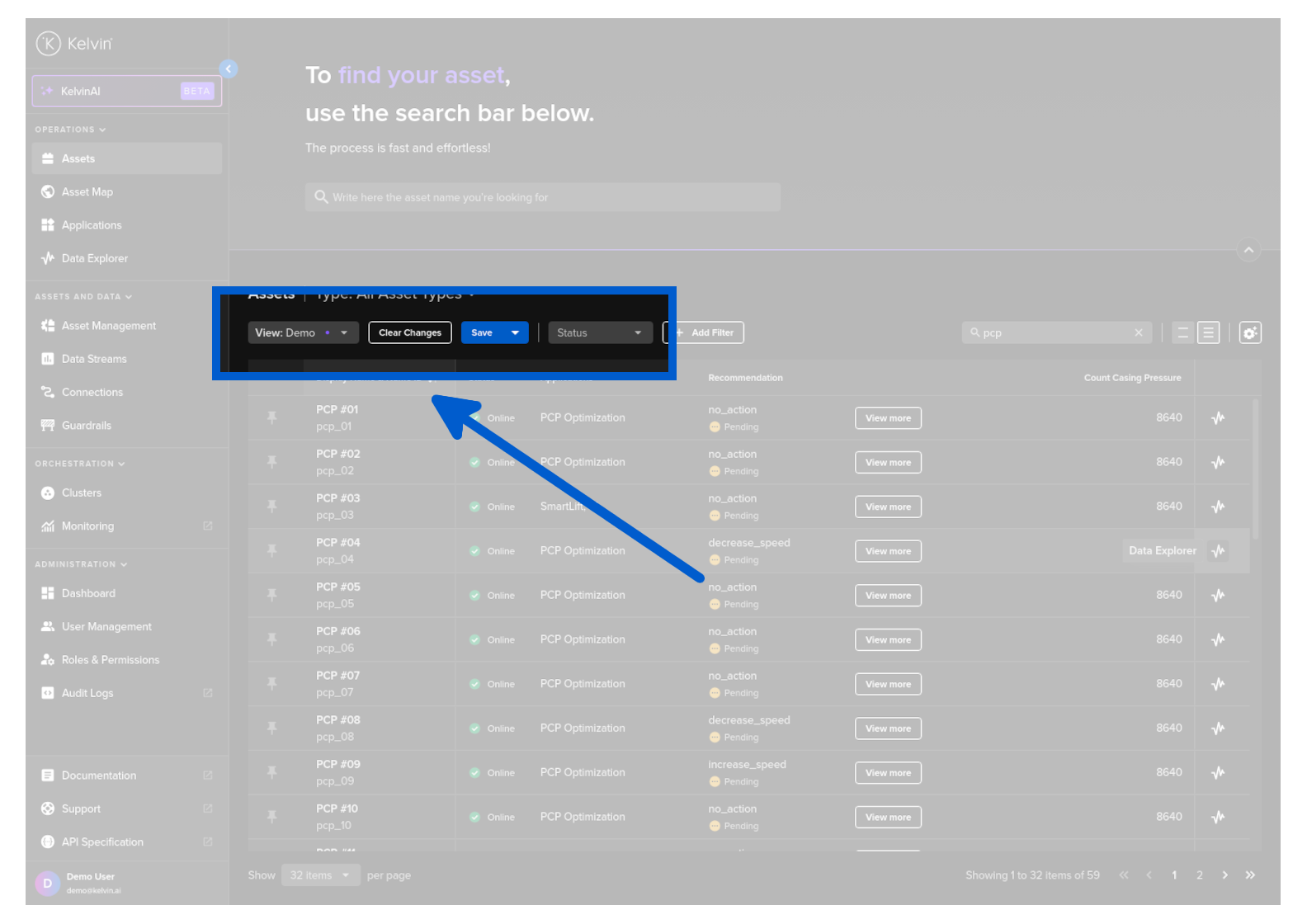
Task: Switch to compact row density view
Action: tap(1182, 332)
